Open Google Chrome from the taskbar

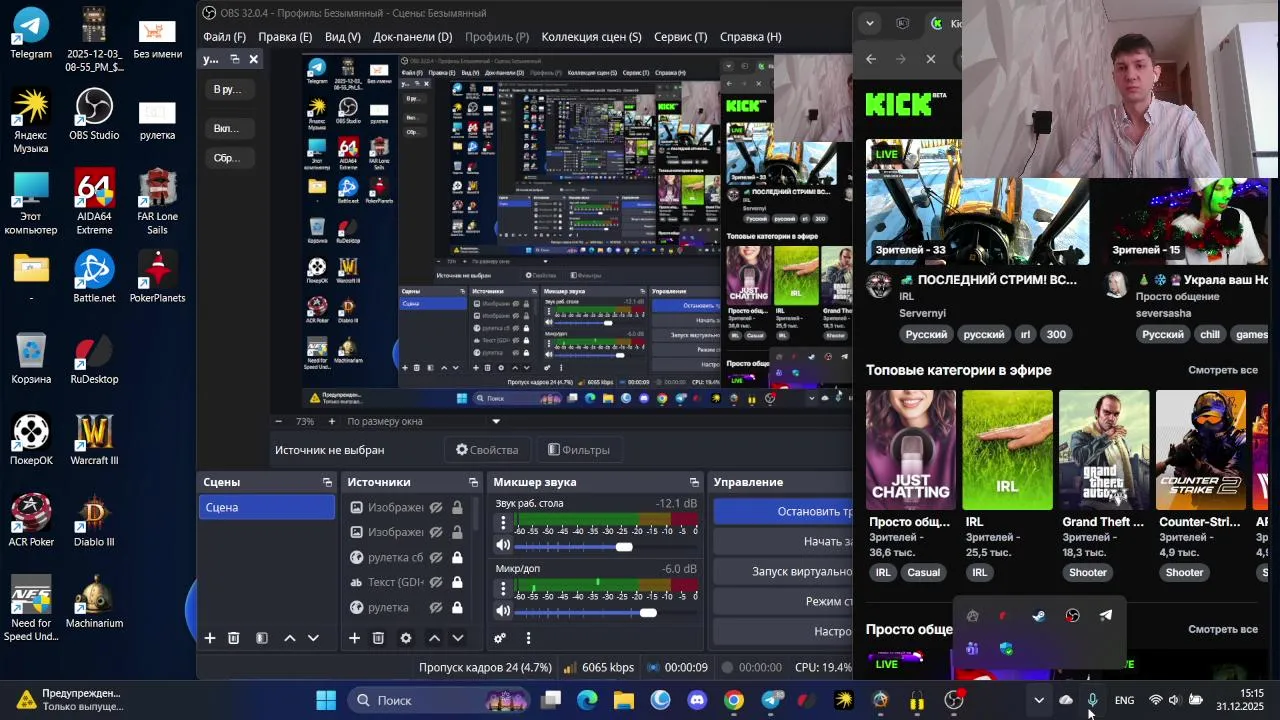point(734,700)
